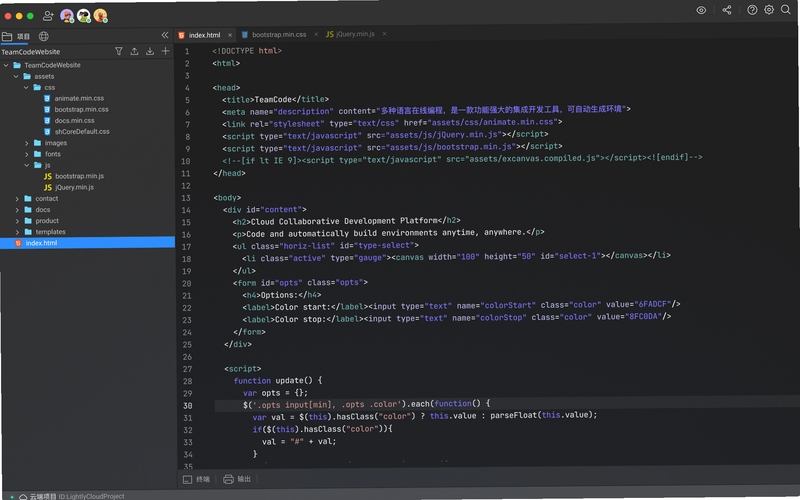The image size is (800, 500).
Task: Collapse the js folder
Action: click(27, 165)
